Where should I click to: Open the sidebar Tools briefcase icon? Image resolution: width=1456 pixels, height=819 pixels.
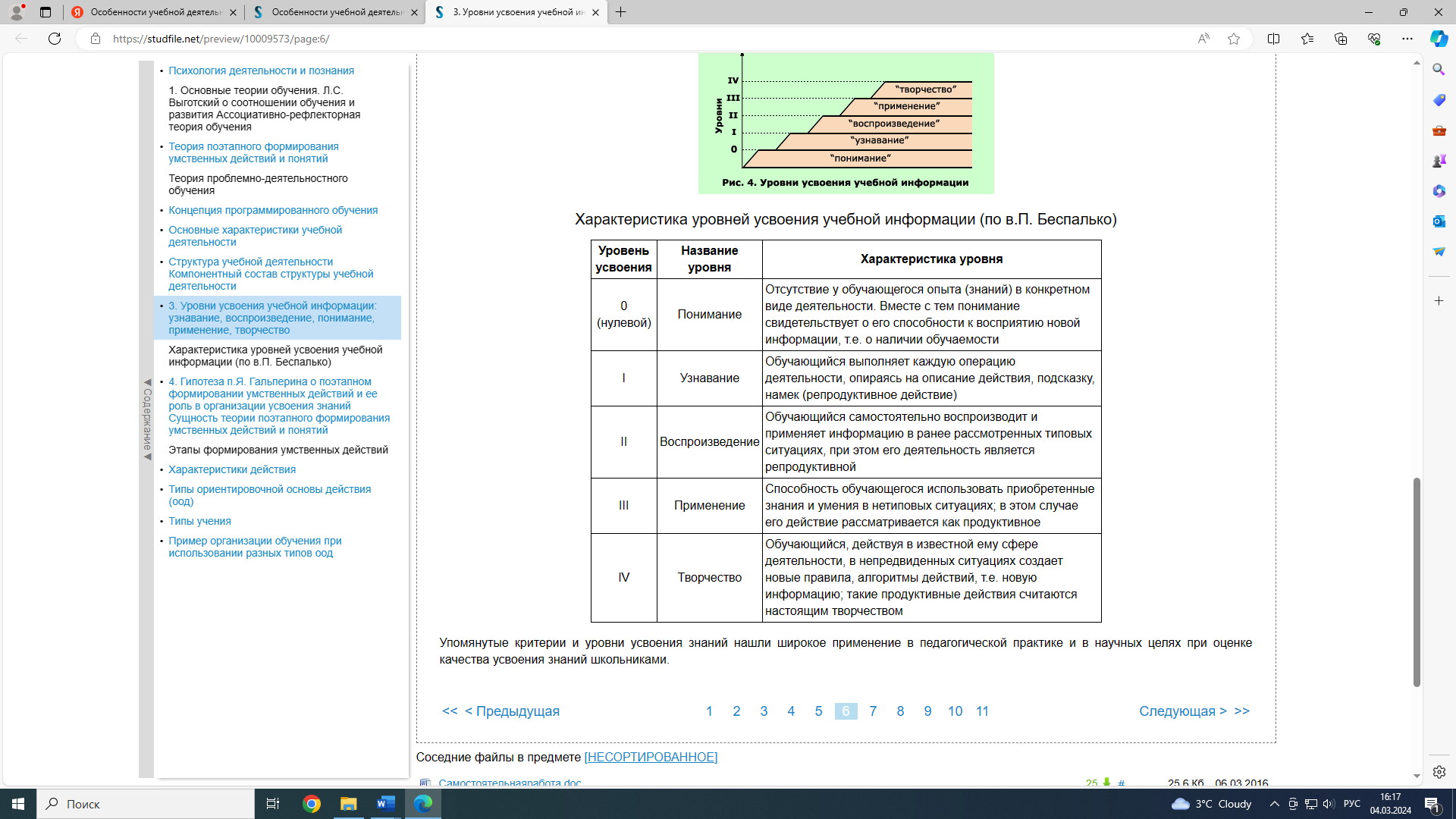click(x=1439, y=130)
